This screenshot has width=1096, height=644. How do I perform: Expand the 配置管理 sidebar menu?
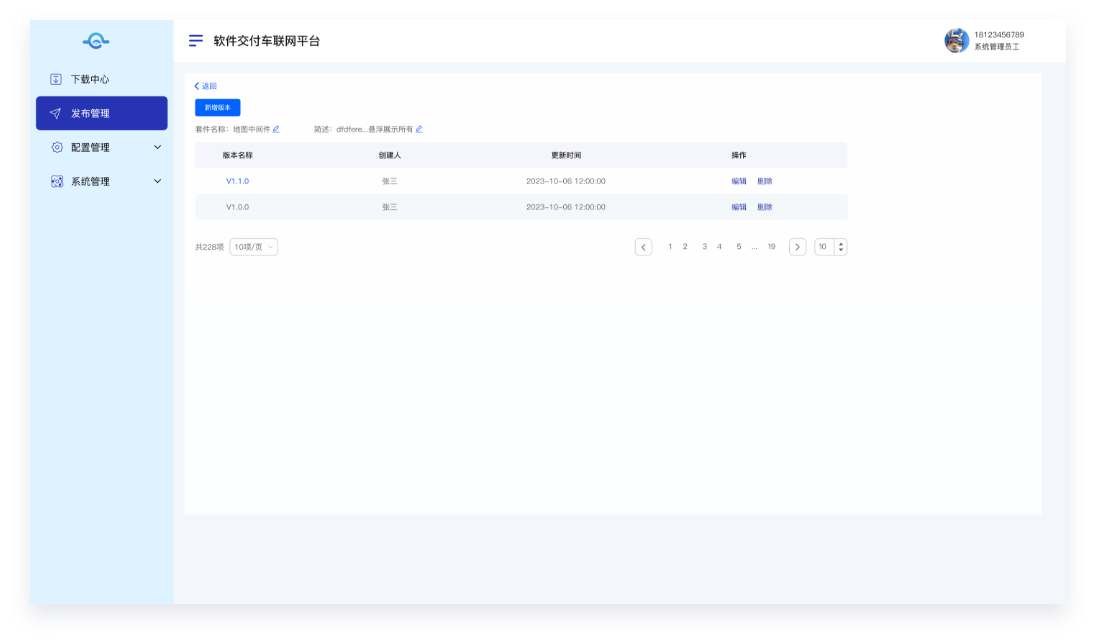tap(157, 147)
